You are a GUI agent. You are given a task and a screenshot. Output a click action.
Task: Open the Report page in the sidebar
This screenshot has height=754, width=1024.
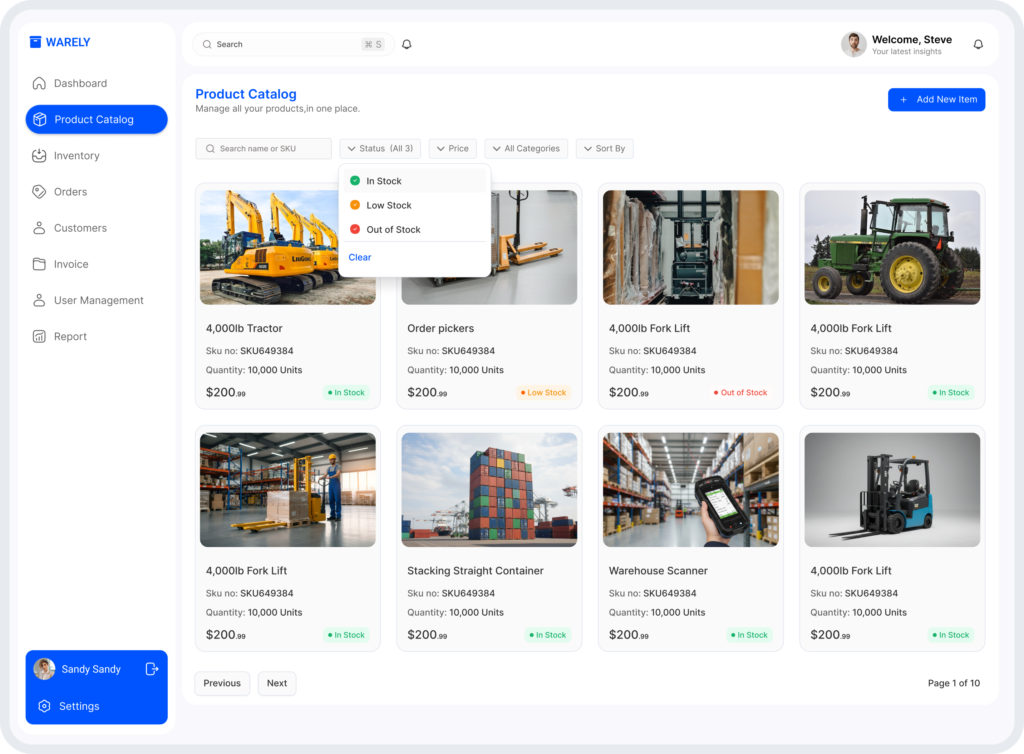coord(70,337)
